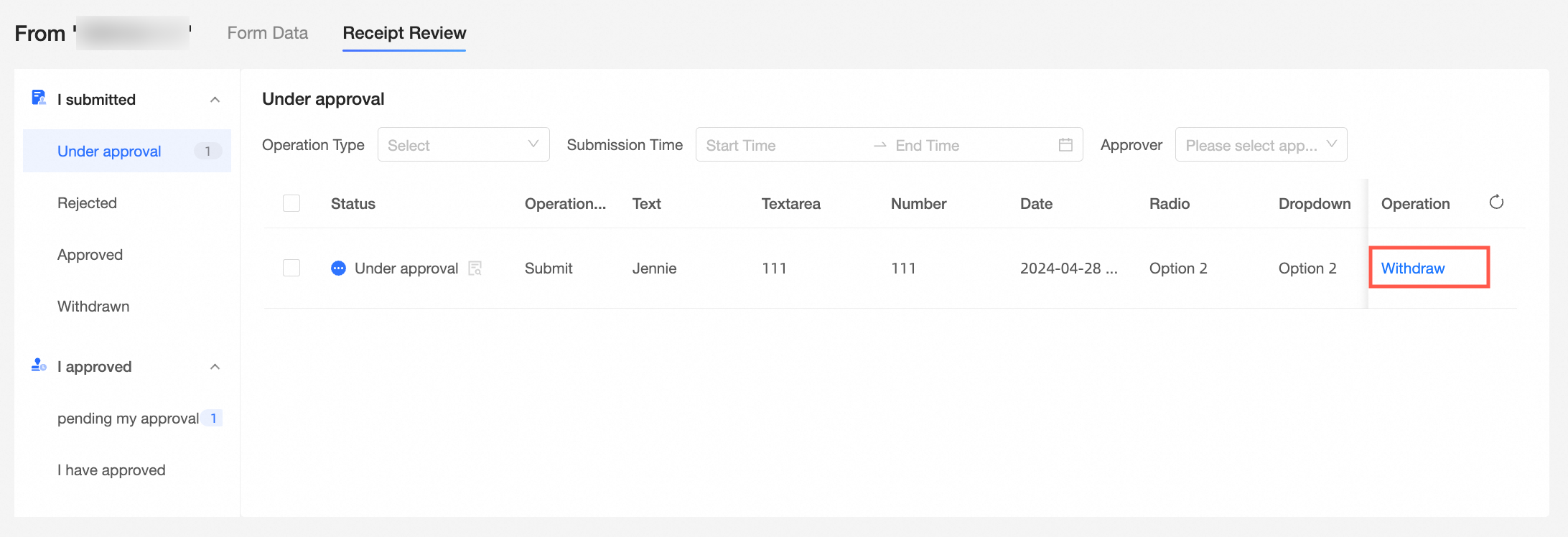1568x537 pixels.
Task: Select the Receipt Review tab
Action: tap(404, 33)
